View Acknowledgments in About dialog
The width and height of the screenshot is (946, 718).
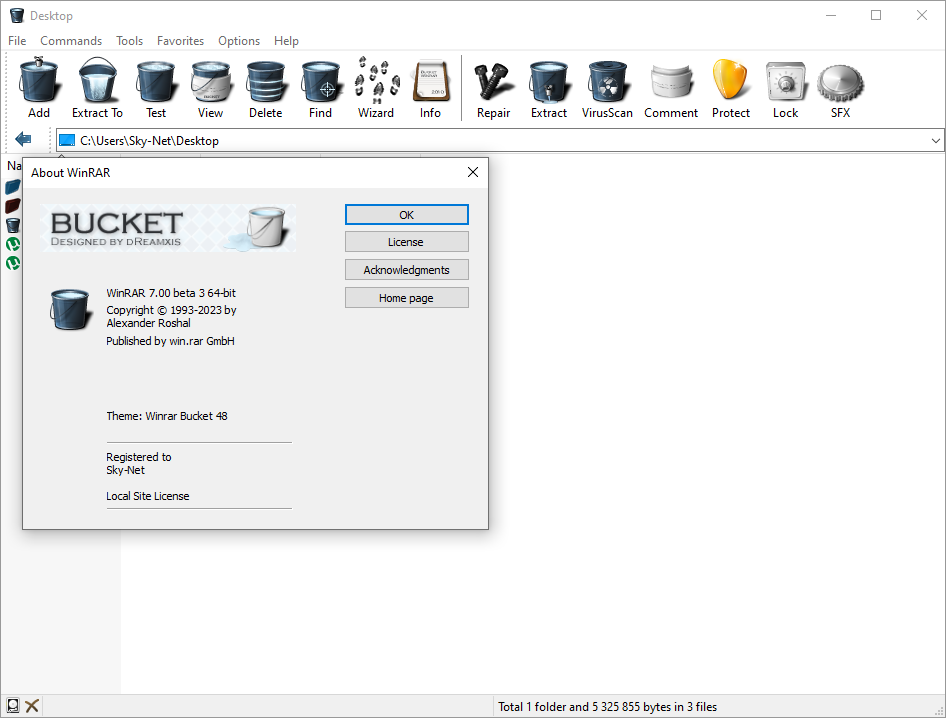407,270
